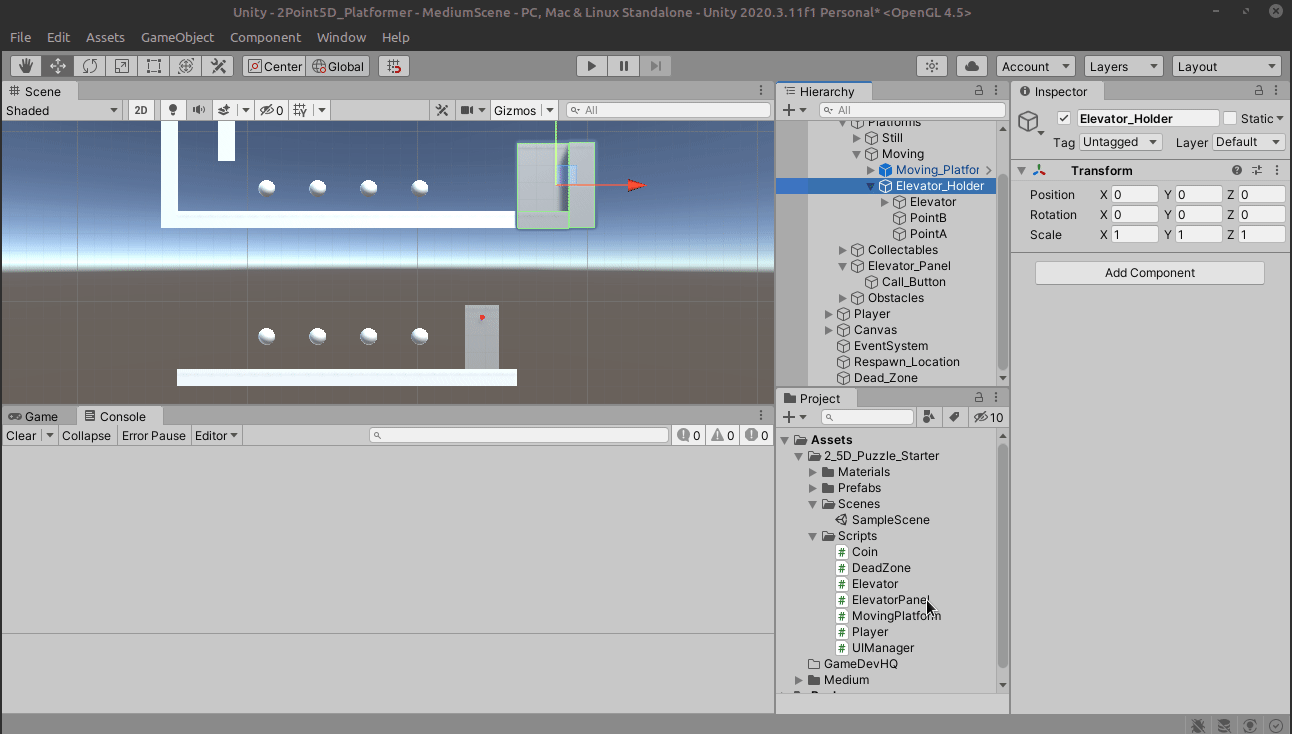
Task: Open the Tag Untagged dropdown
Action: pyautogui.click(x=1120, y=142)
